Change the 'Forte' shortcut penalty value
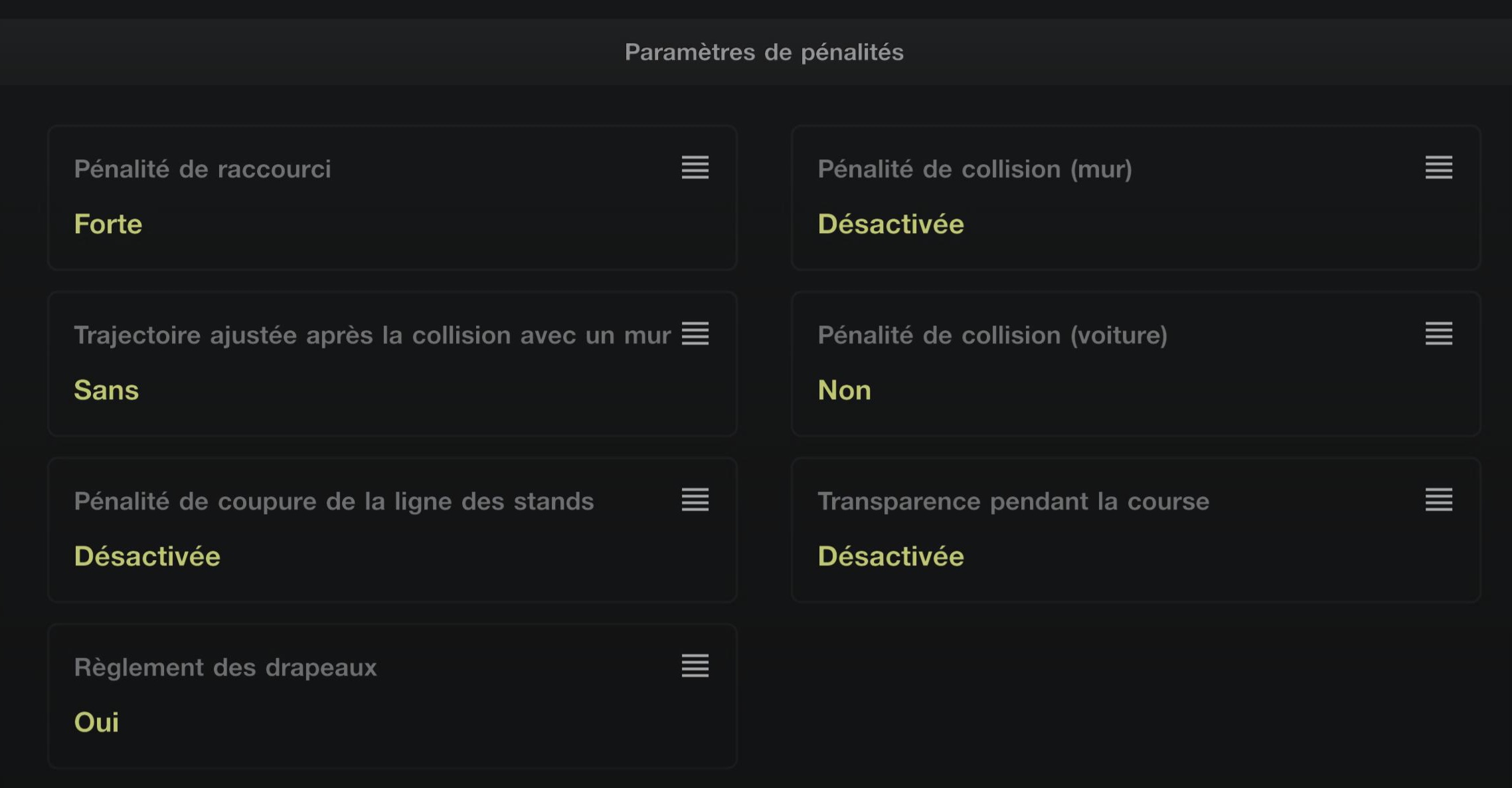 [x=108, y=224]
